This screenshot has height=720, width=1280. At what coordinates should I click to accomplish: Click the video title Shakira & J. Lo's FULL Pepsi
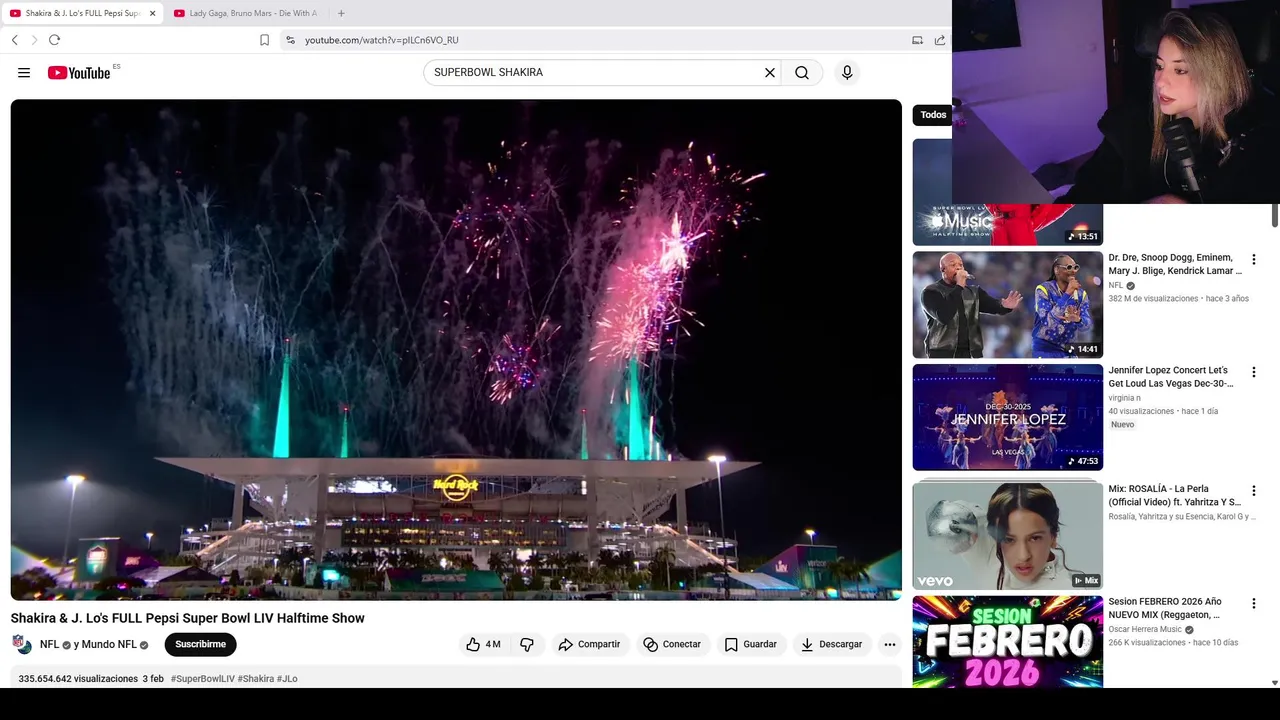pos(187,618)
